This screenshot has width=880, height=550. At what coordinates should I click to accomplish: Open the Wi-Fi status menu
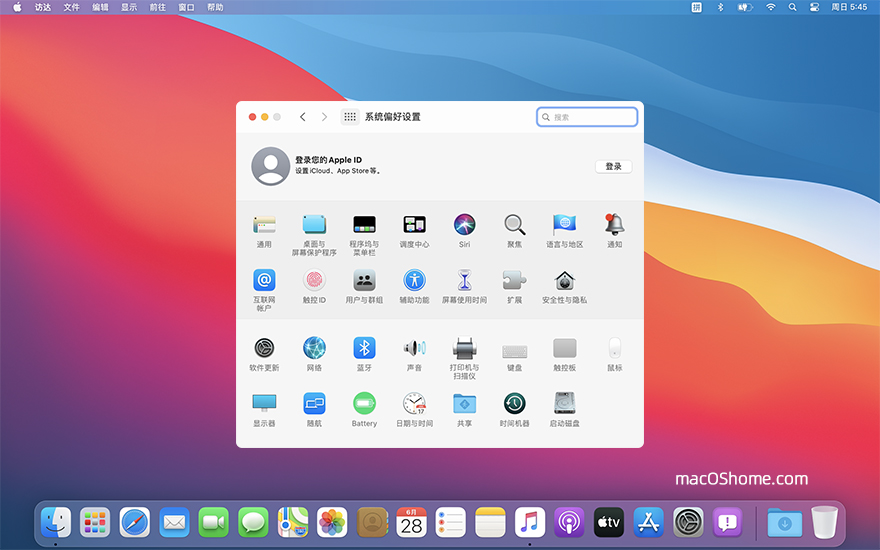pos(771,7)
